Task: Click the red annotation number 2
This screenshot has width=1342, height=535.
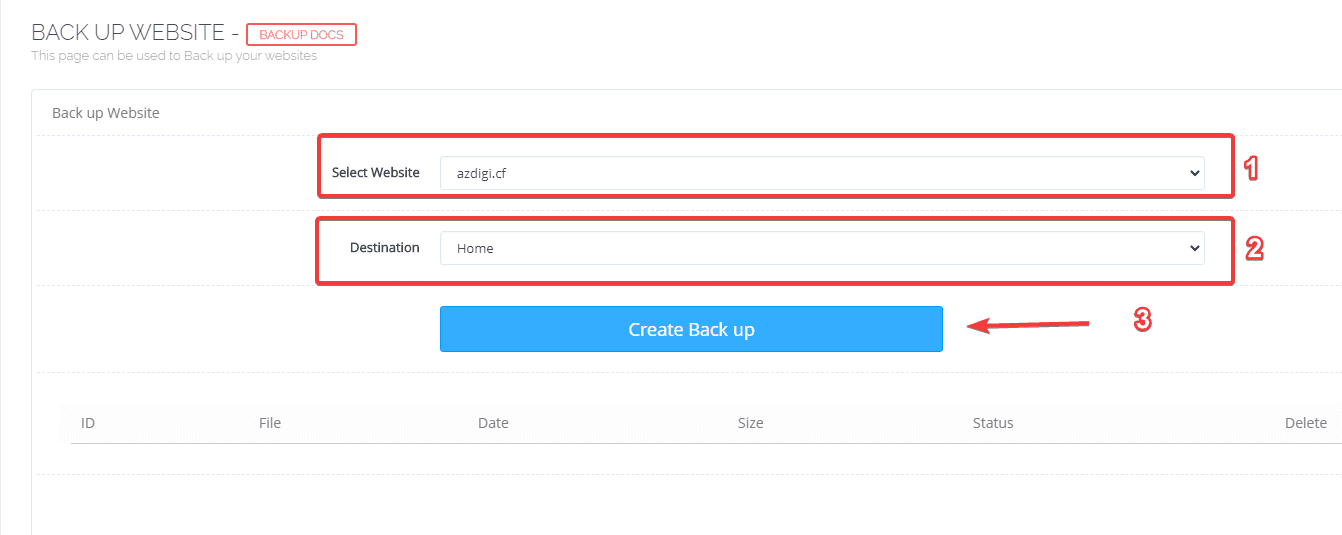Action: (1254, 248)
